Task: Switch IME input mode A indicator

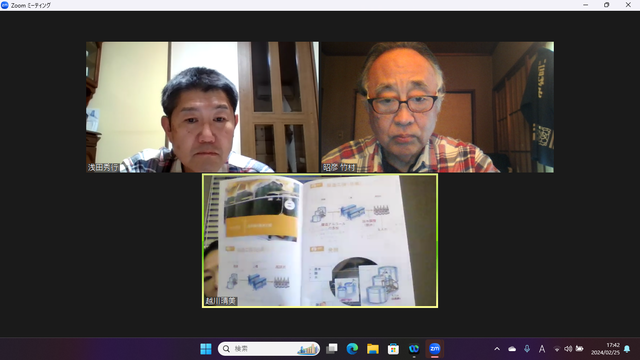Action: click(x=542, y=349)
